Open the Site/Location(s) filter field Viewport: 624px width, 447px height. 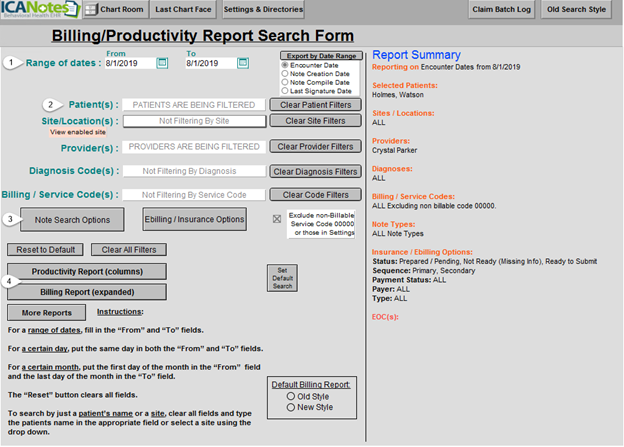pyautogui.click(x=194, y=121)
